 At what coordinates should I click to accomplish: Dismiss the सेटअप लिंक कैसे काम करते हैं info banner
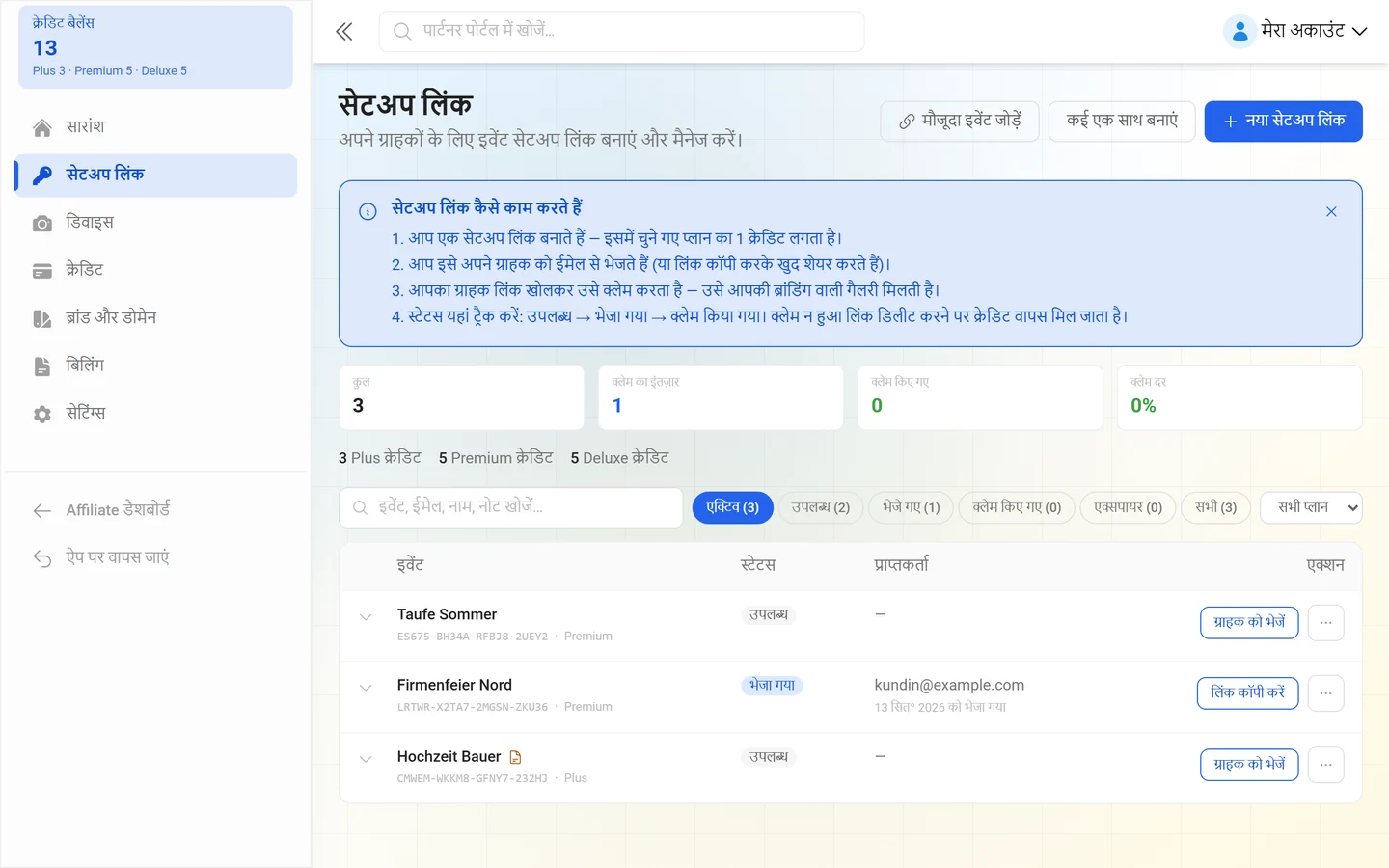point(1331,212)
